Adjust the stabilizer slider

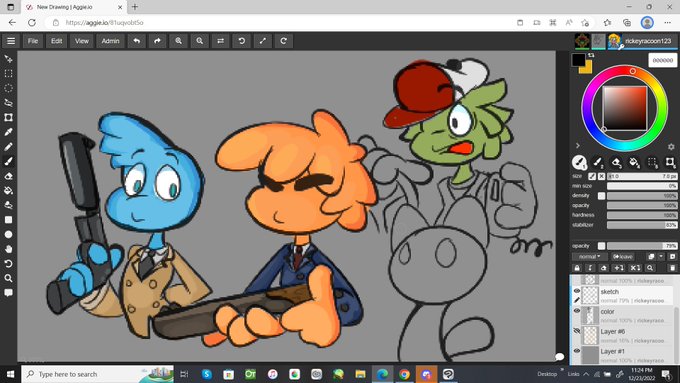pyautogui.click(x=642, y=225)
